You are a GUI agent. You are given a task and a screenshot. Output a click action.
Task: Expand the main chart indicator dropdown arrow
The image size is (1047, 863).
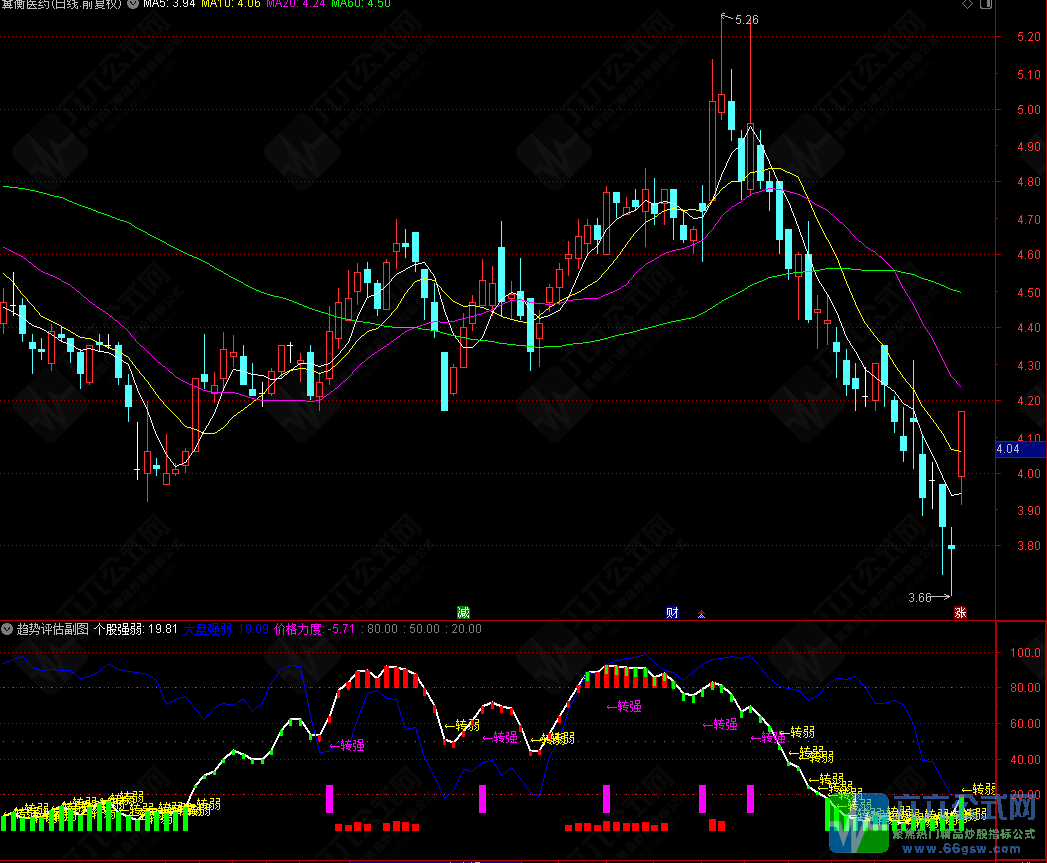pyautogui.click(x=133, y=3)
